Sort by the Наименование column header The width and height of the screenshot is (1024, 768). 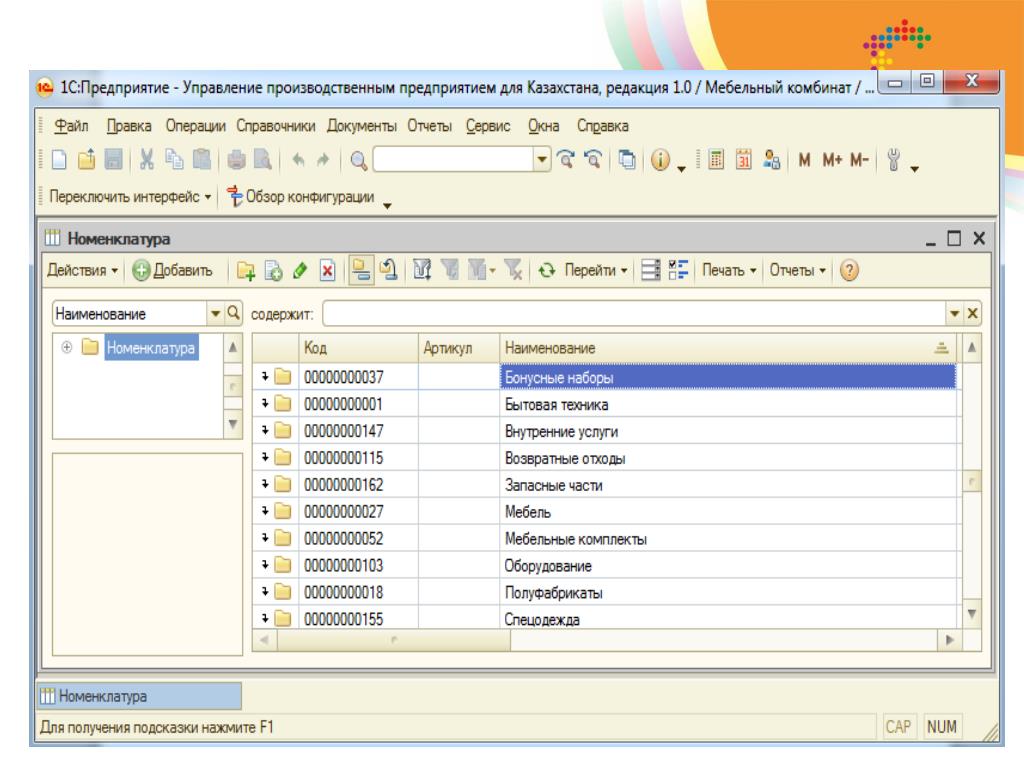coord(728,348)
